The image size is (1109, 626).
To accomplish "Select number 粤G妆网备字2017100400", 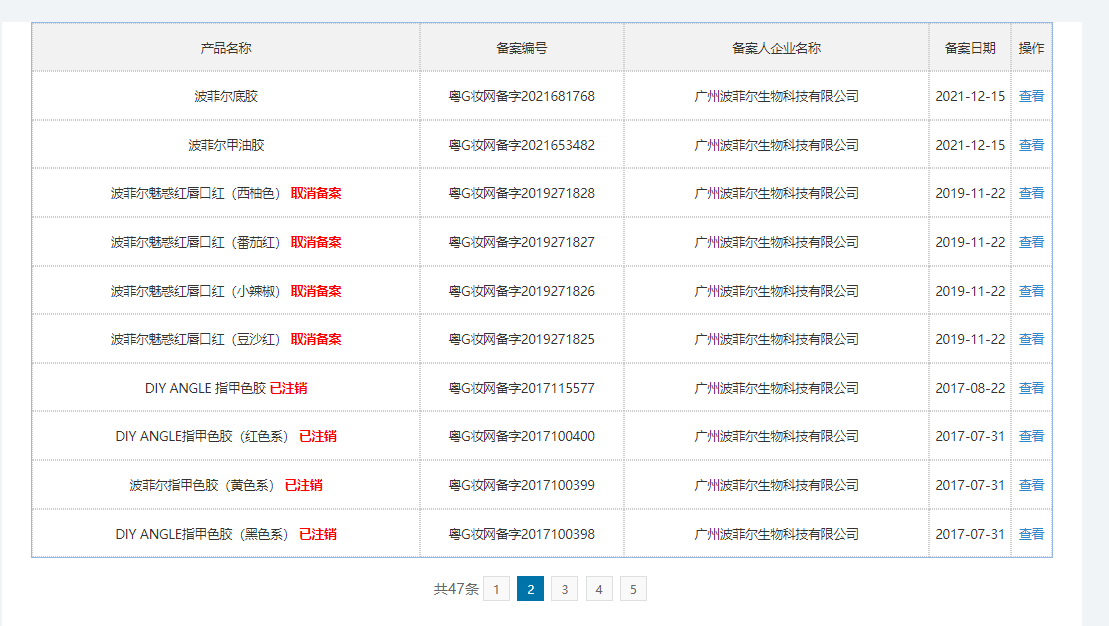I will [x=521, y=436].
